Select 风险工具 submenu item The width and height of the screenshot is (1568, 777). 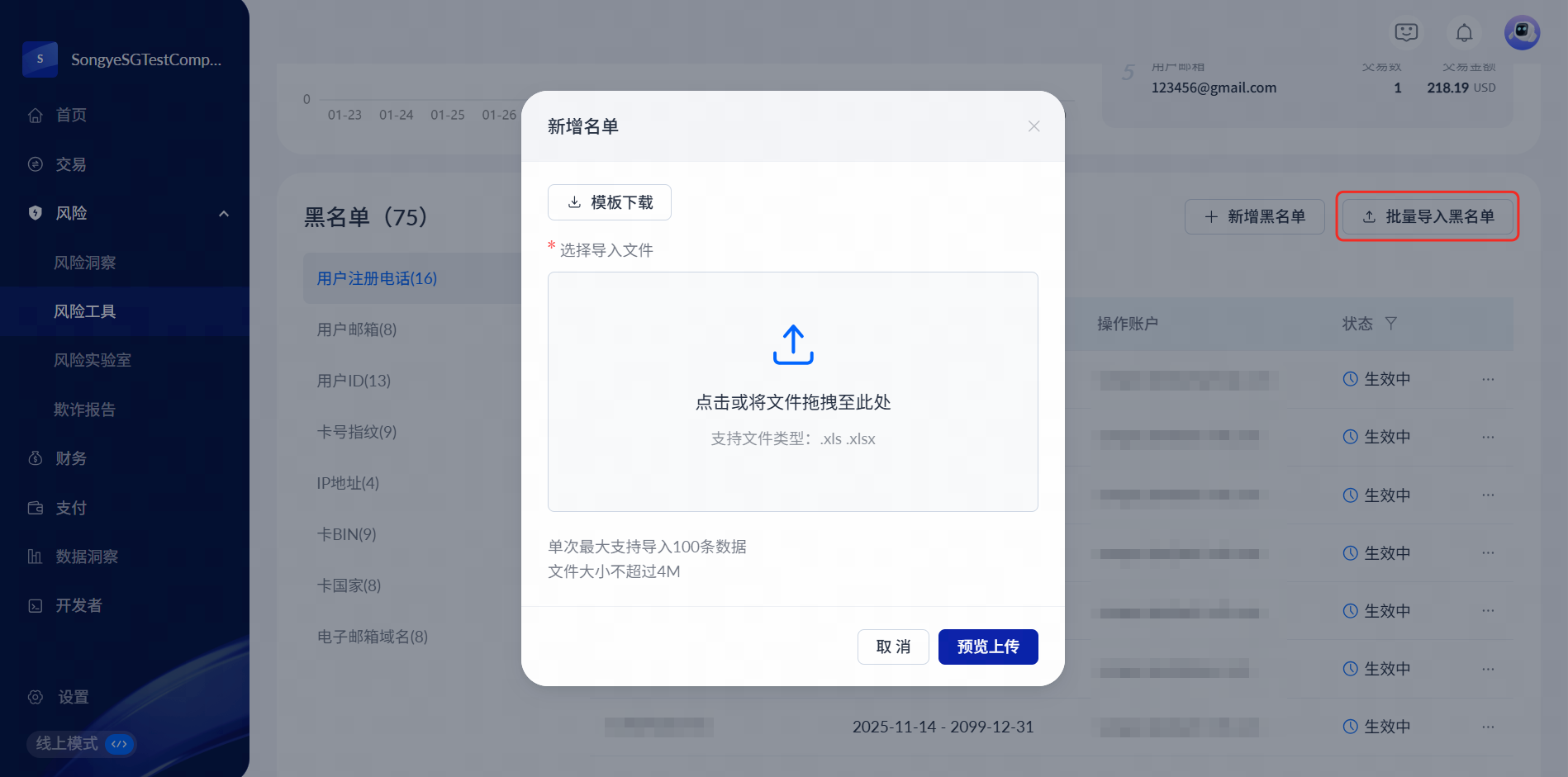[x=124, y=311]
